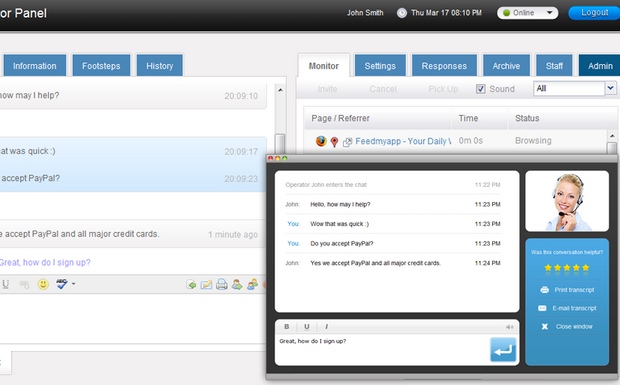
Task: Click the 'Do you accept PayPal?' message in chat window
Action: tap(342, 243)
